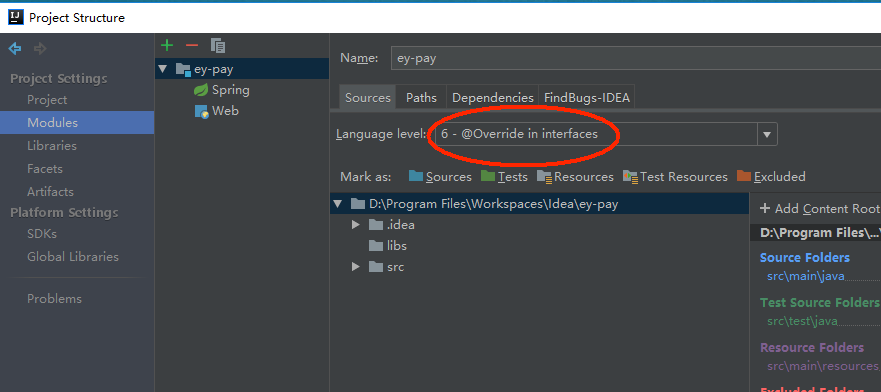
Task: Select the Web facet icon
Action: [x=202, y=111]
